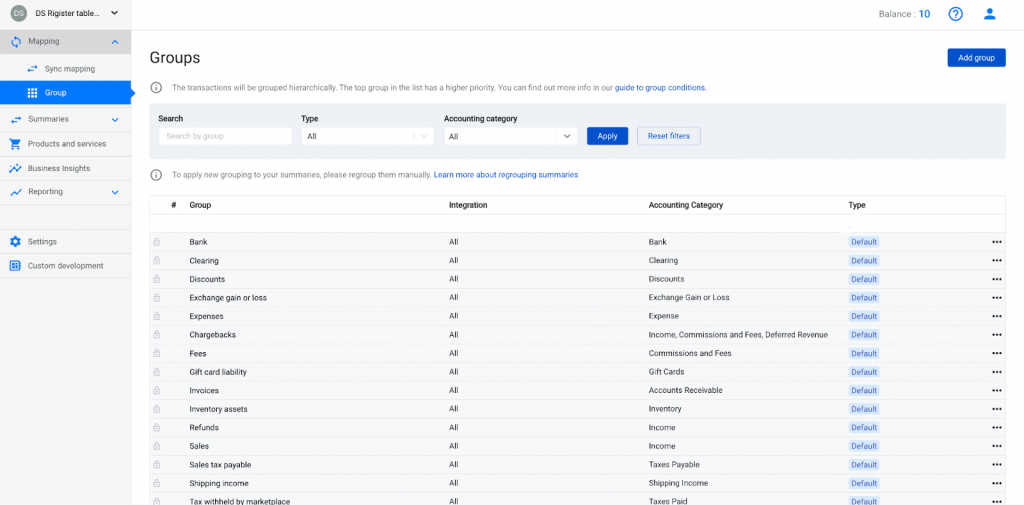Select Sync mapping in sidebar
This screenshot has width=1024, height=505.
click(69, 69)
